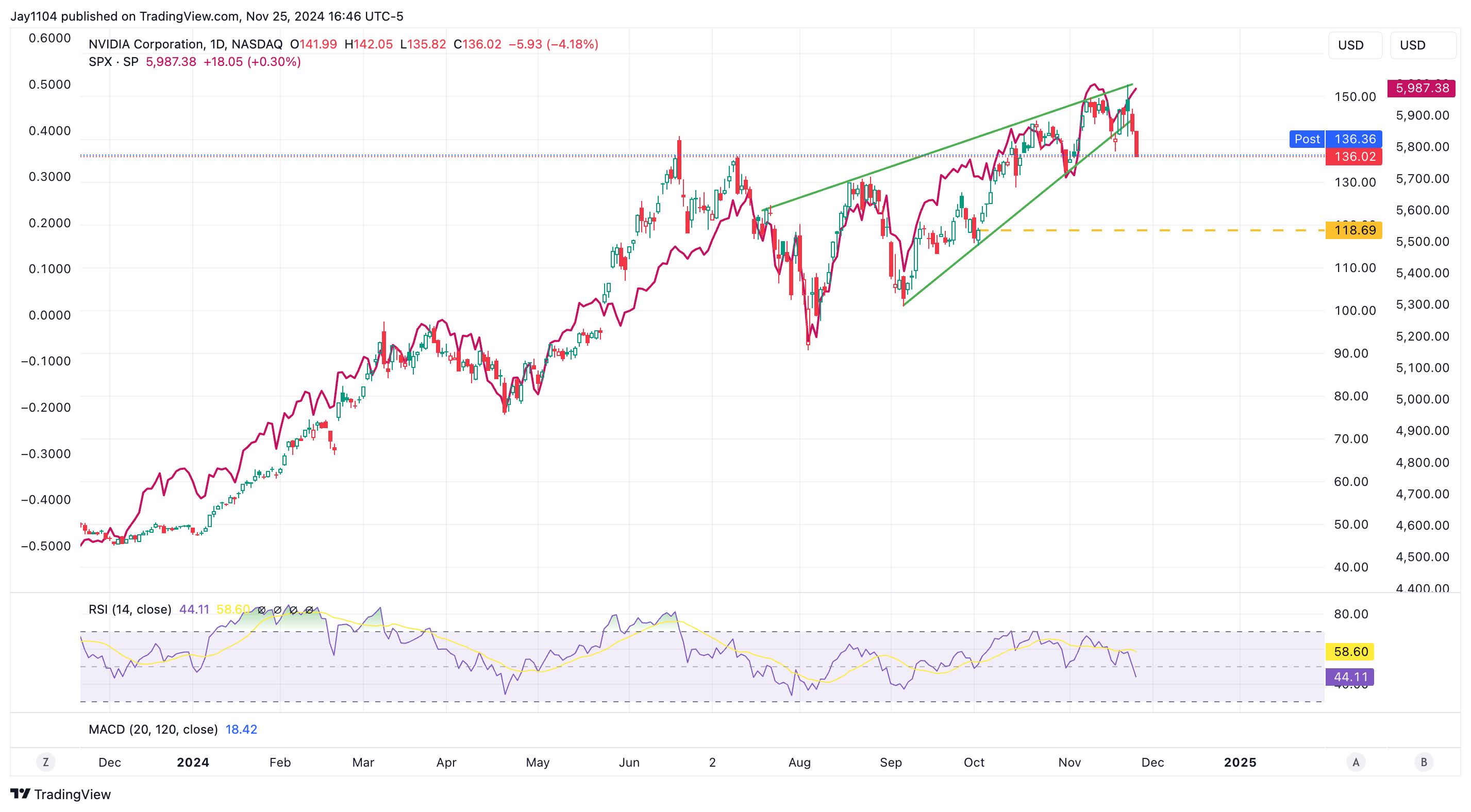
Task: Select the NVIDIA Corporation, 1D, NASDAQ legend title
Action: [x=186, y=44]
